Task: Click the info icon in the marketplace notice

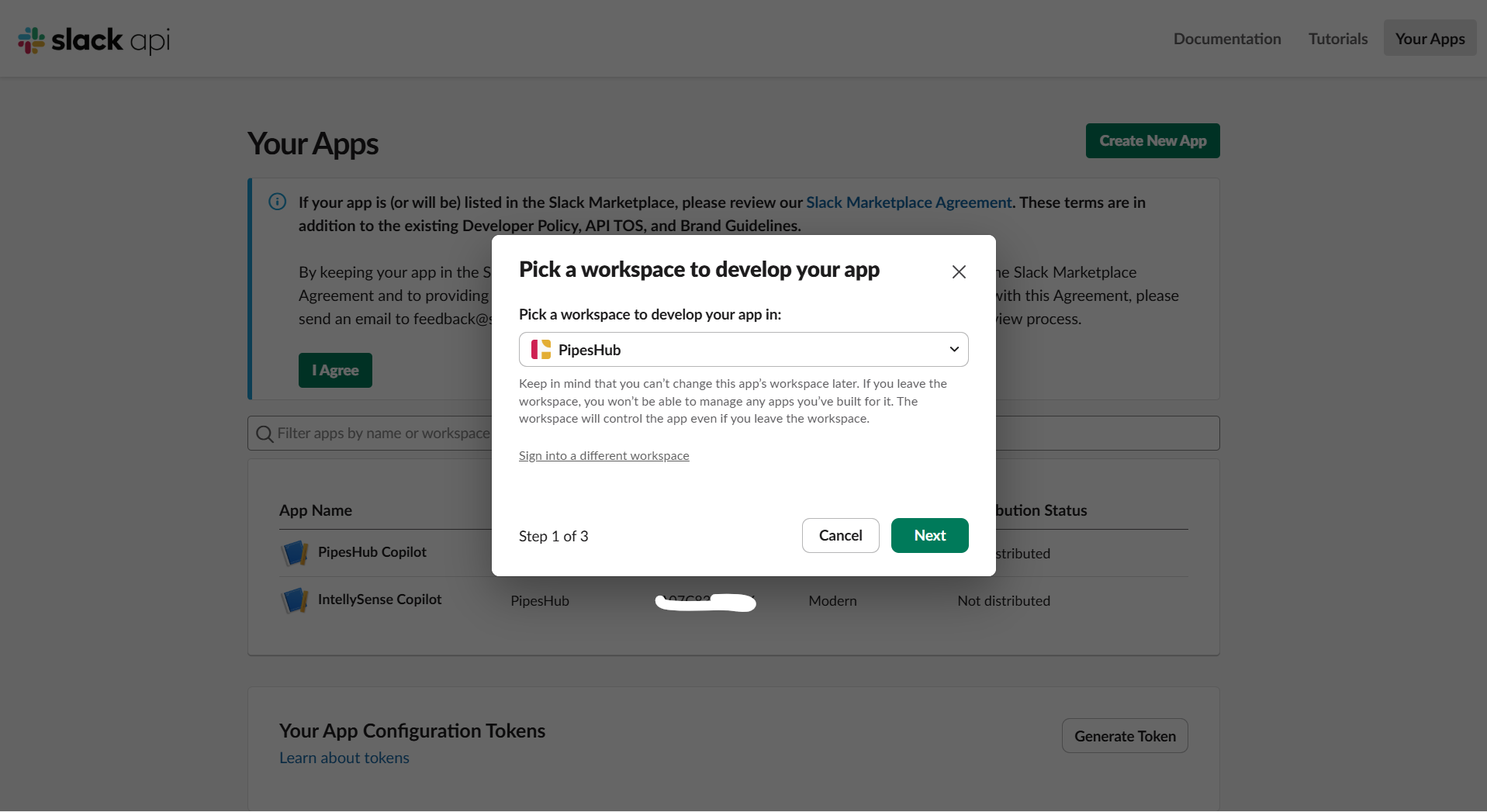Action: [277, 202]
